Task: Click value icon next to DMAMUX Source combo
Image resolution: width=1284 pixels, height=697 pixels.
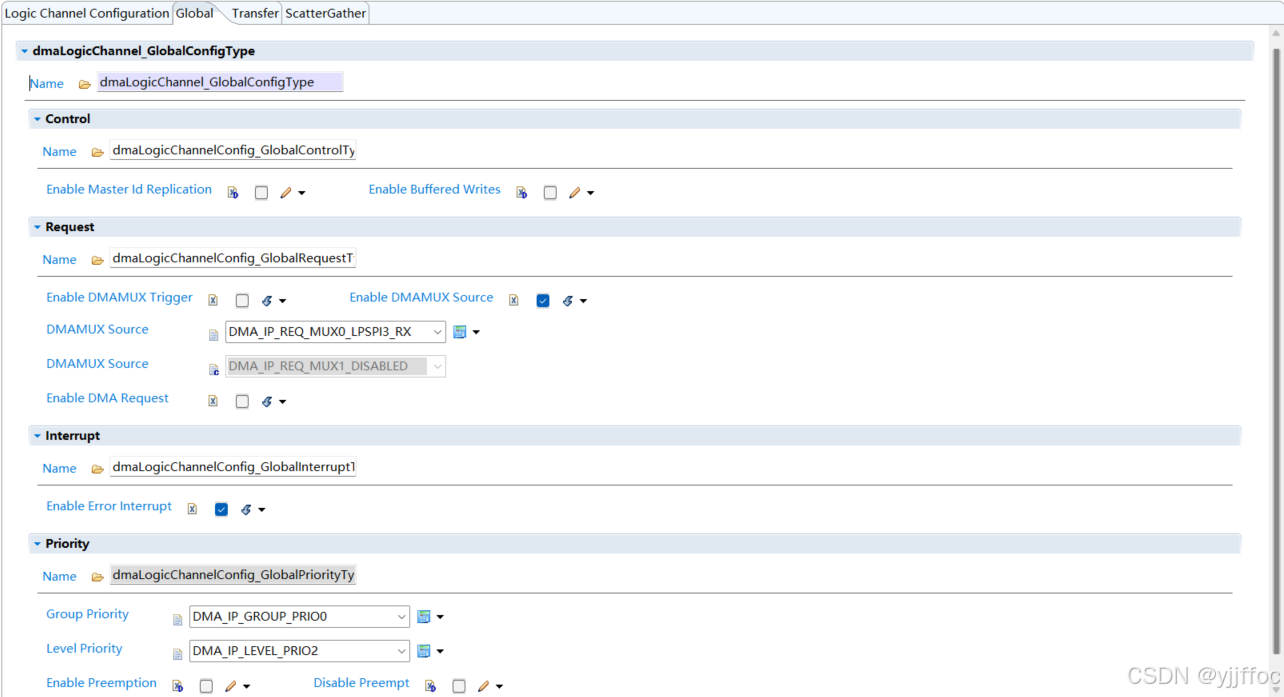Action: pyautogui.click(x=460, y=332)
